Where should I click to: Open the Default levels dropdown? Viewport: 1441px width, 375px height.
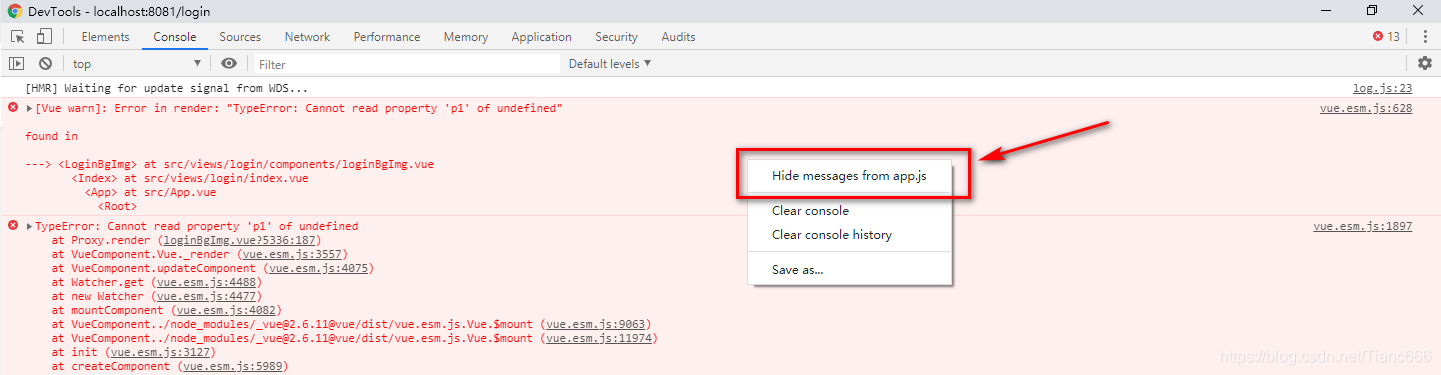(x=610, y=63)
